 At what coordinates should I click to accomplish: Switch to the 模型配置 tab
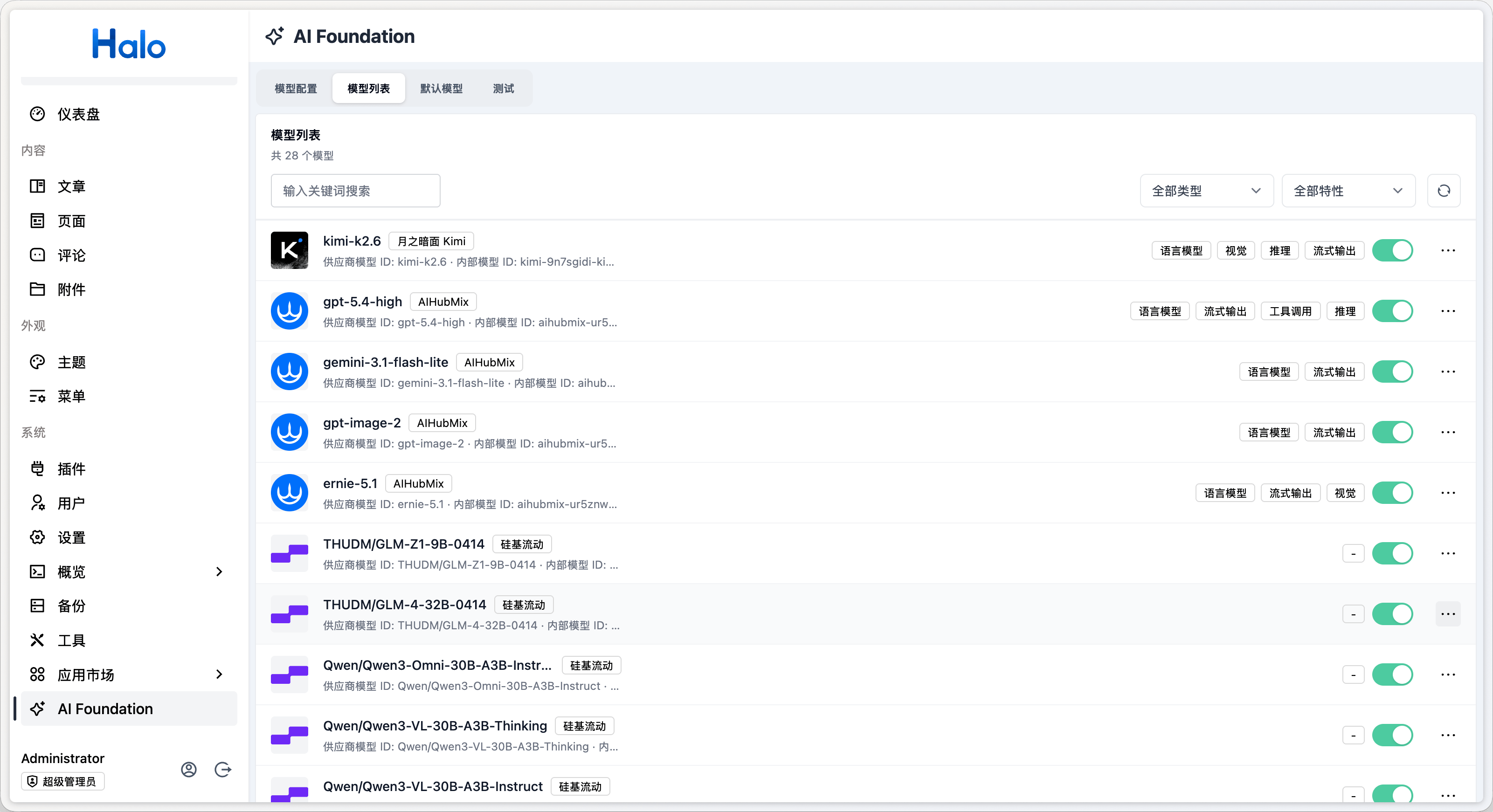pyautogui.click(x=296, y=89)
